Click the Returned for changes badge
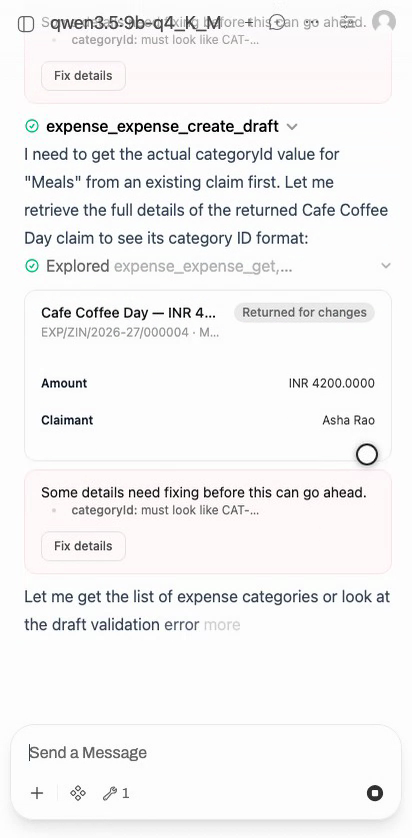The image size is (412, 838). [304, 313]
